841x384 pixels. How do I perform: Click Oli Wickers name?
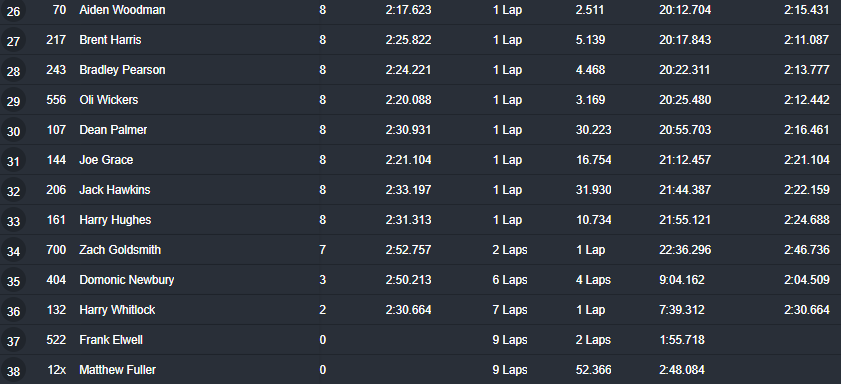[109, 100]
